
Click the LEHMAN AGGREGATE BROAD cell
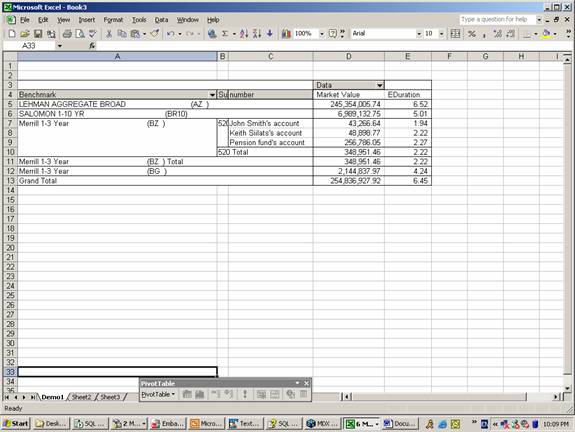click(x=117, y=104)
